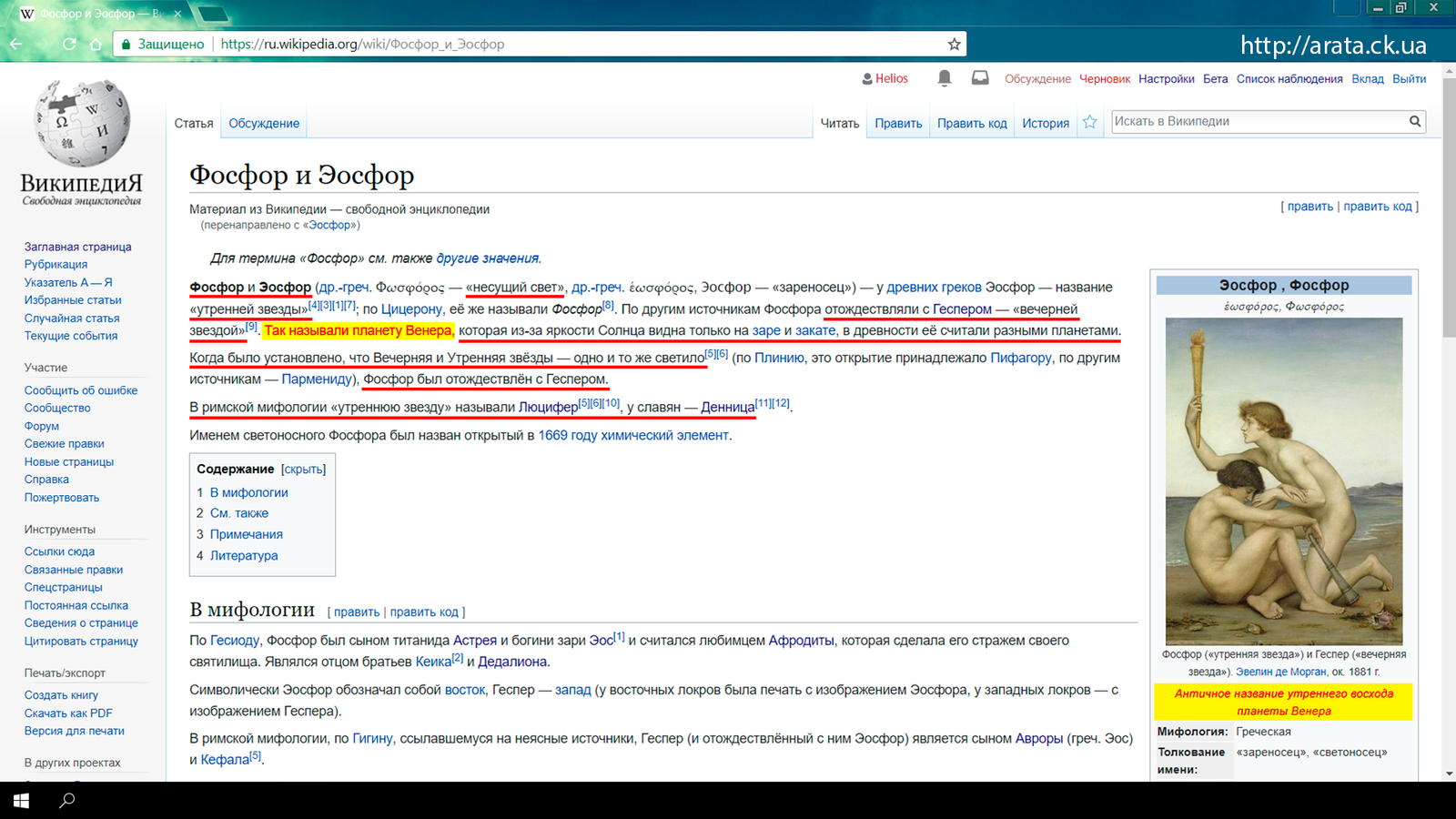Reload the page with refresh icon
The image size is (1456, 819).
[x=69, y=44]
